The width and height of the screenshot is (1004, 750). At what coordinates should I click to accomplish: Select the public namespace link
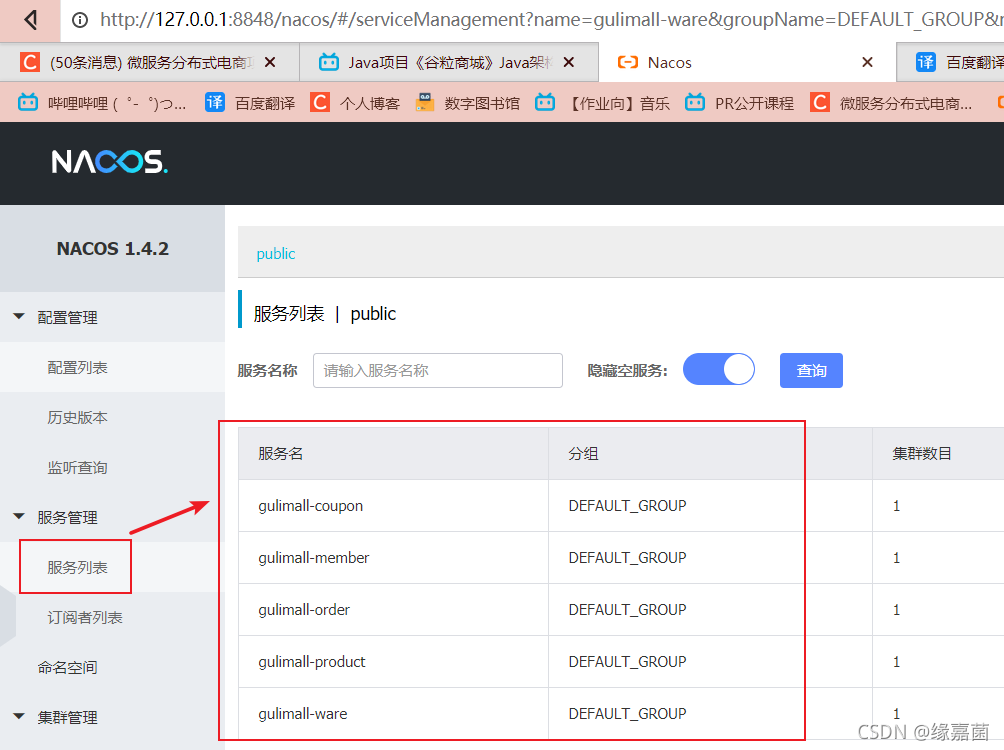(276, 254)
